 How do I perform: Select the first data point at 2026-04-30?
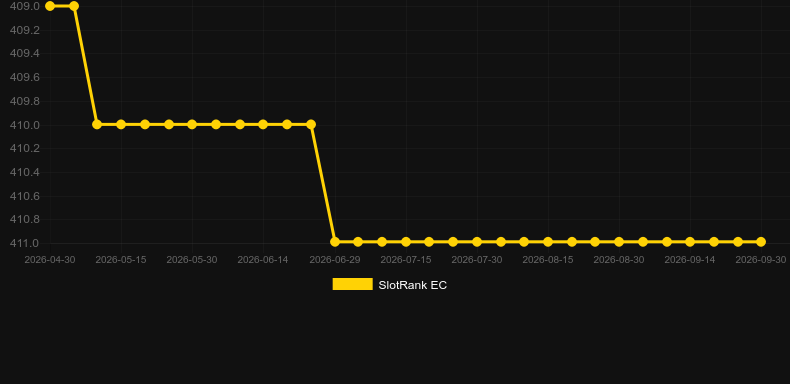point(50,6)
